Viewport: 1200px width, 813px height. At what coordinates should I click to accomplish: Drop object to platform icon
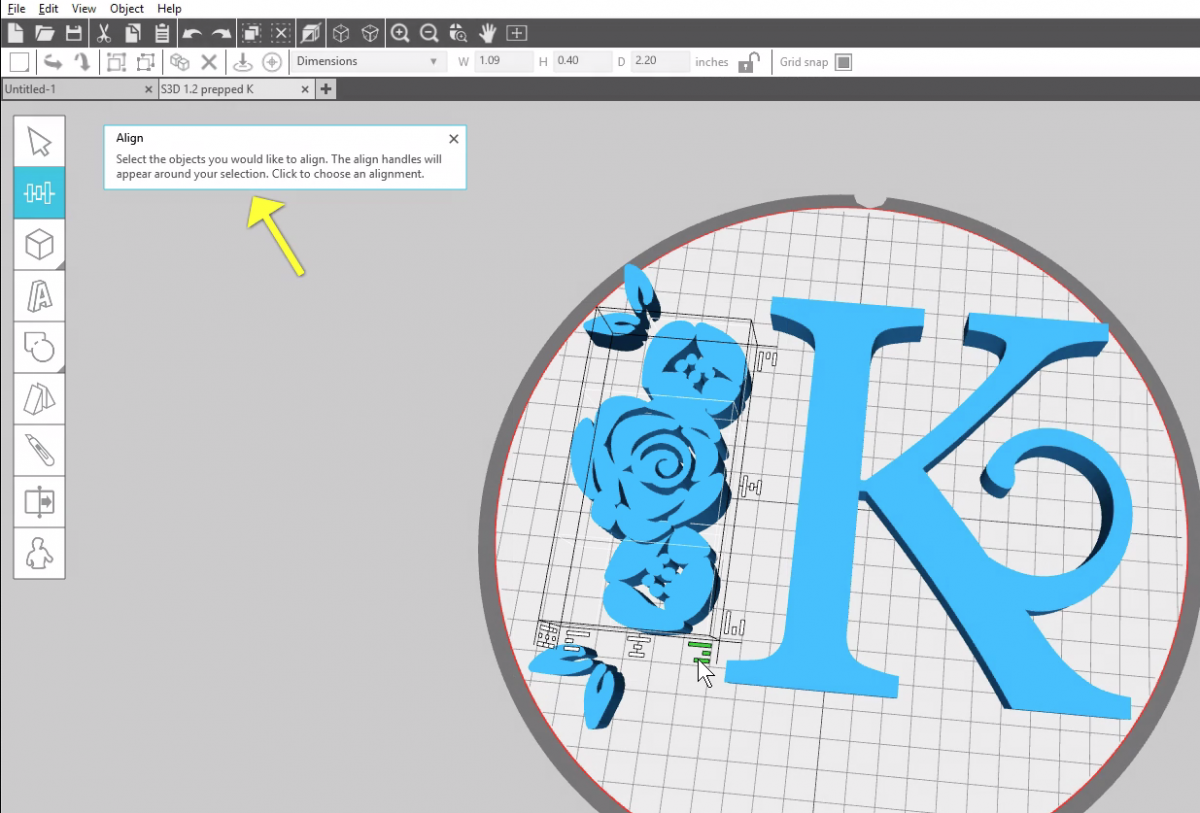coord(242,62)
